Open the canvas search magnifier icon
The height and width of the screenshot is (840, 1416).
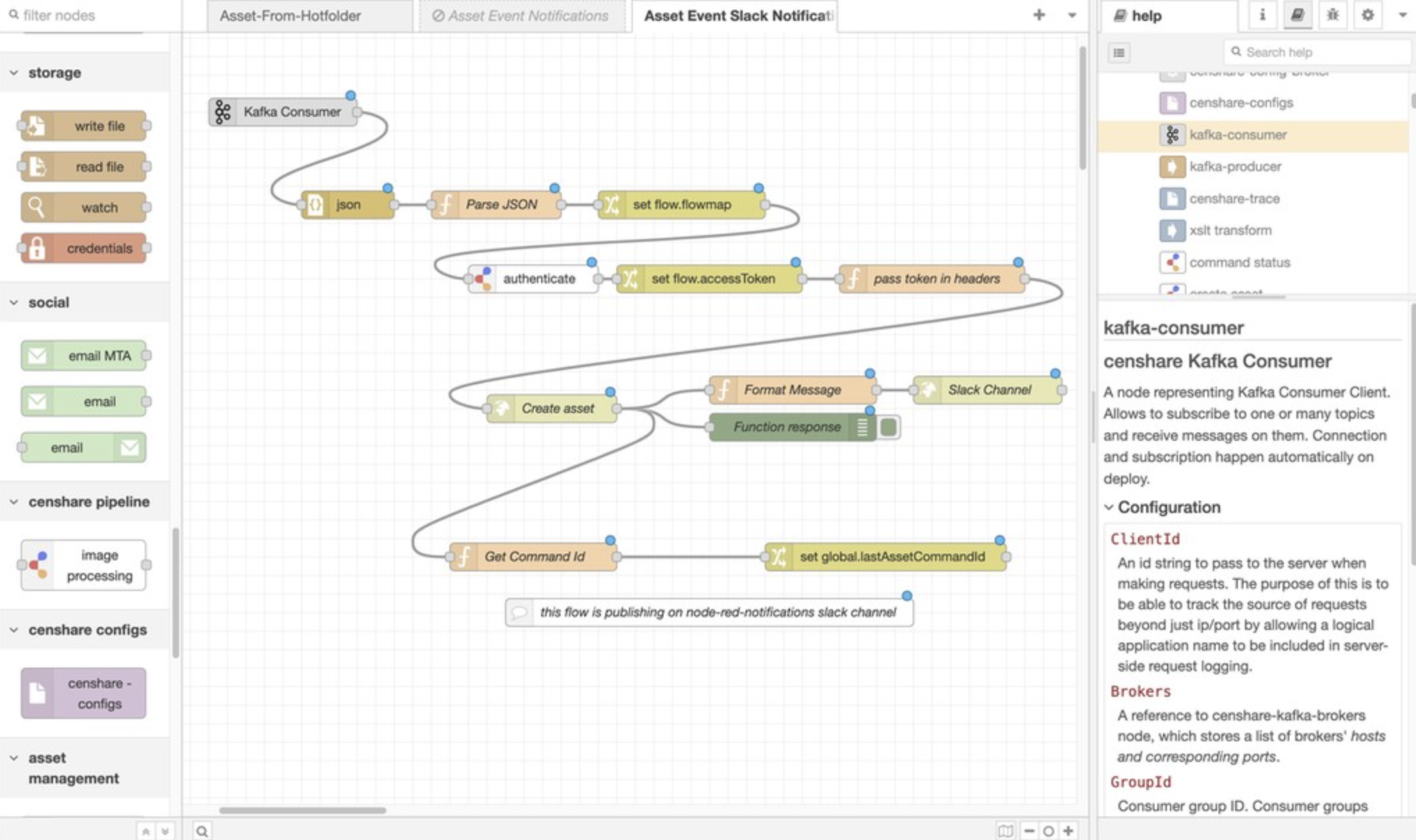click(202, 831)
